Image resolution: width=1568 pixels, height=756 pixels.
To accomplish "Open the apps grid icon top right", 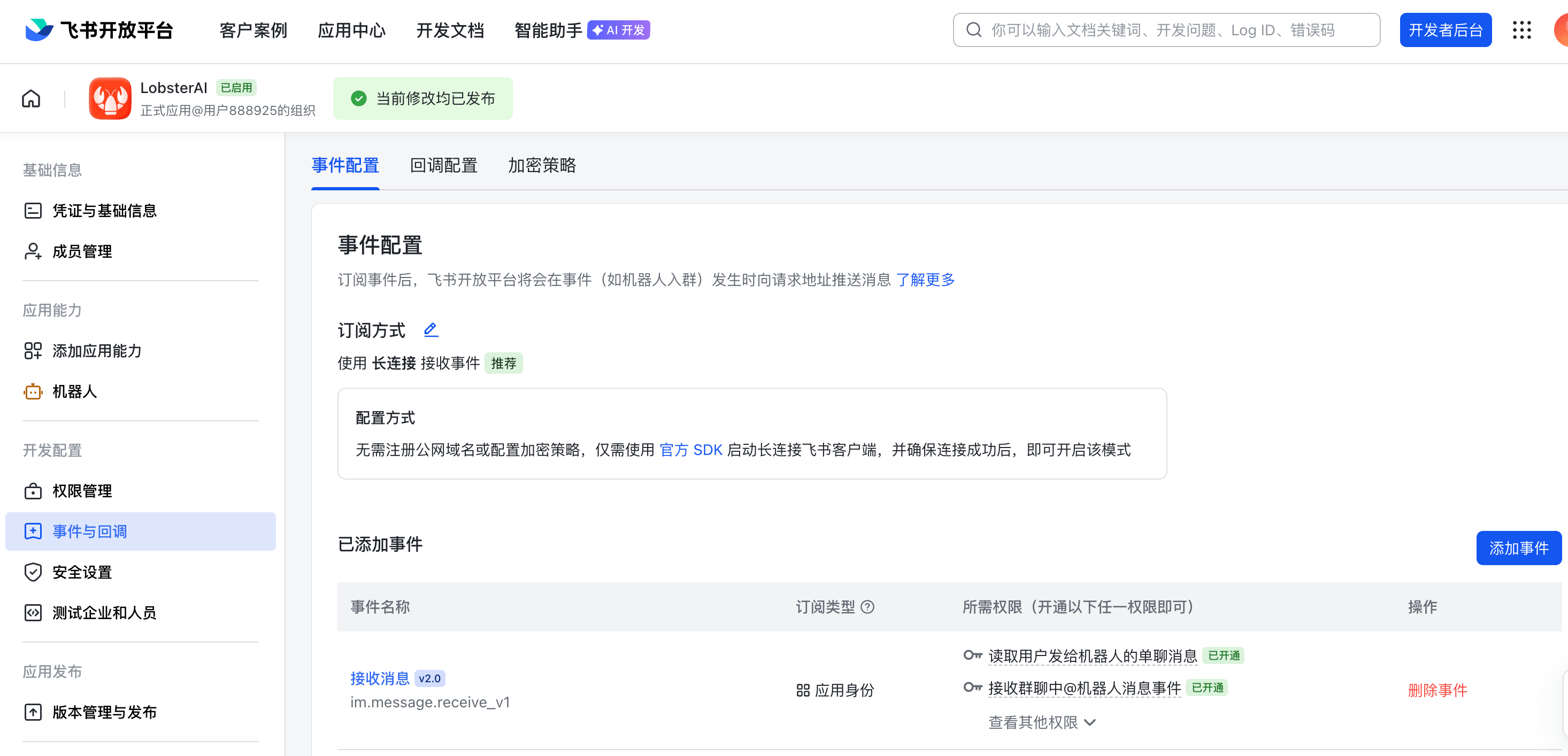I will coord(1521,30).
